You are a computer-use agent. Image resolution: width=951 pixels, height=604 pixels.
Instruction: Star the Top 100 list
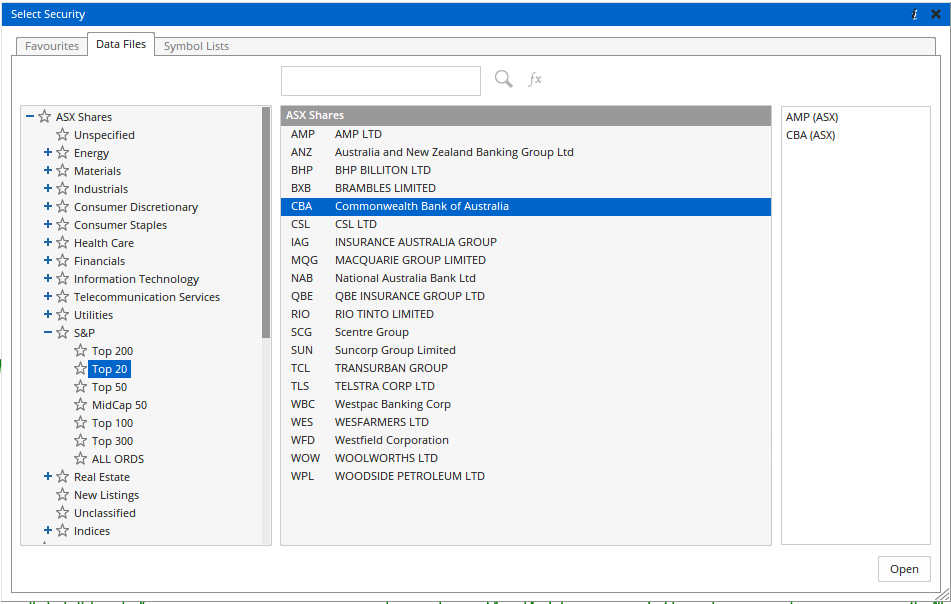[x=81, y=423]
